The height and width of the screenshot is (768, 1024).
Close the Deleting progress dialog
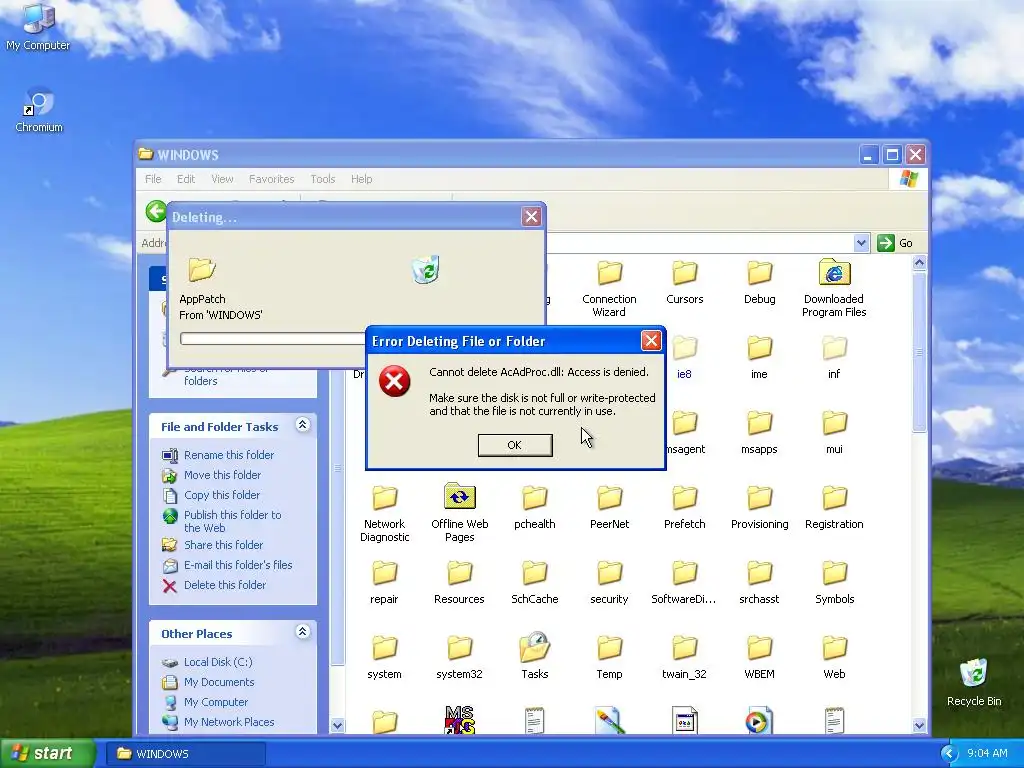click(x=532, y=217)
